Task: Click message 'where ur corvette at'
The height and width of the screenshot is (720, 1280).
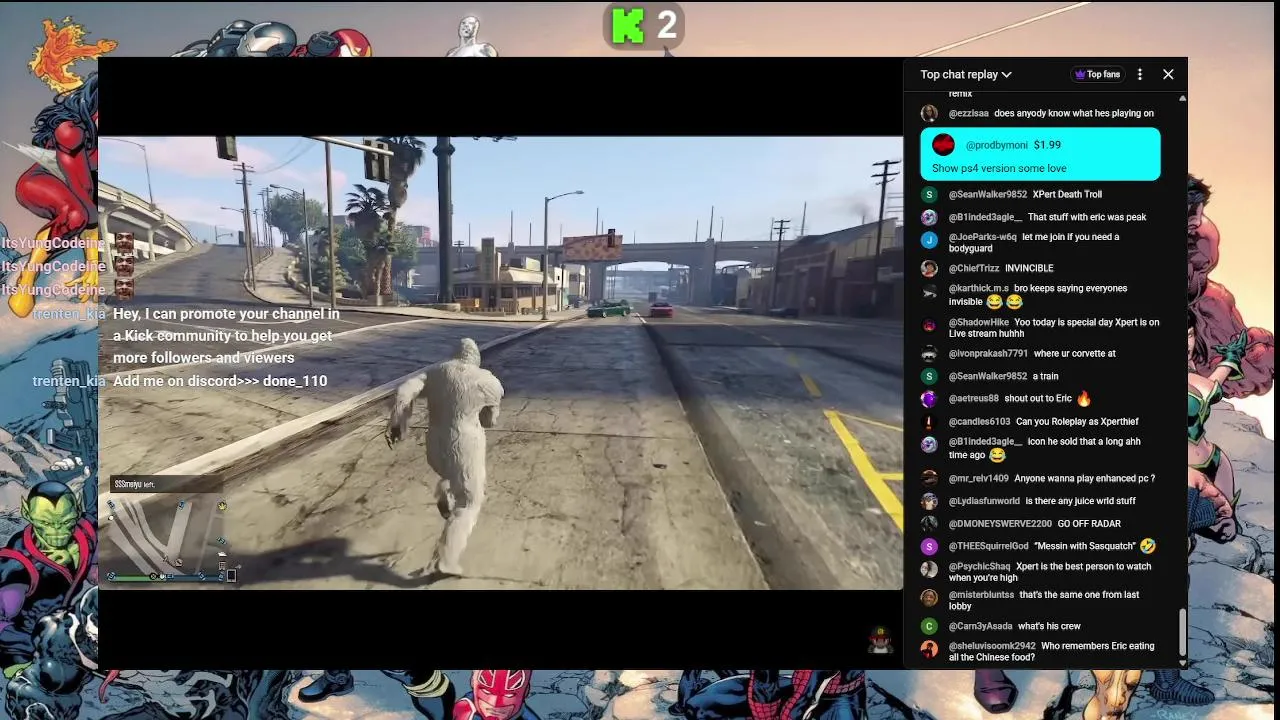Action: [1075, 353]
